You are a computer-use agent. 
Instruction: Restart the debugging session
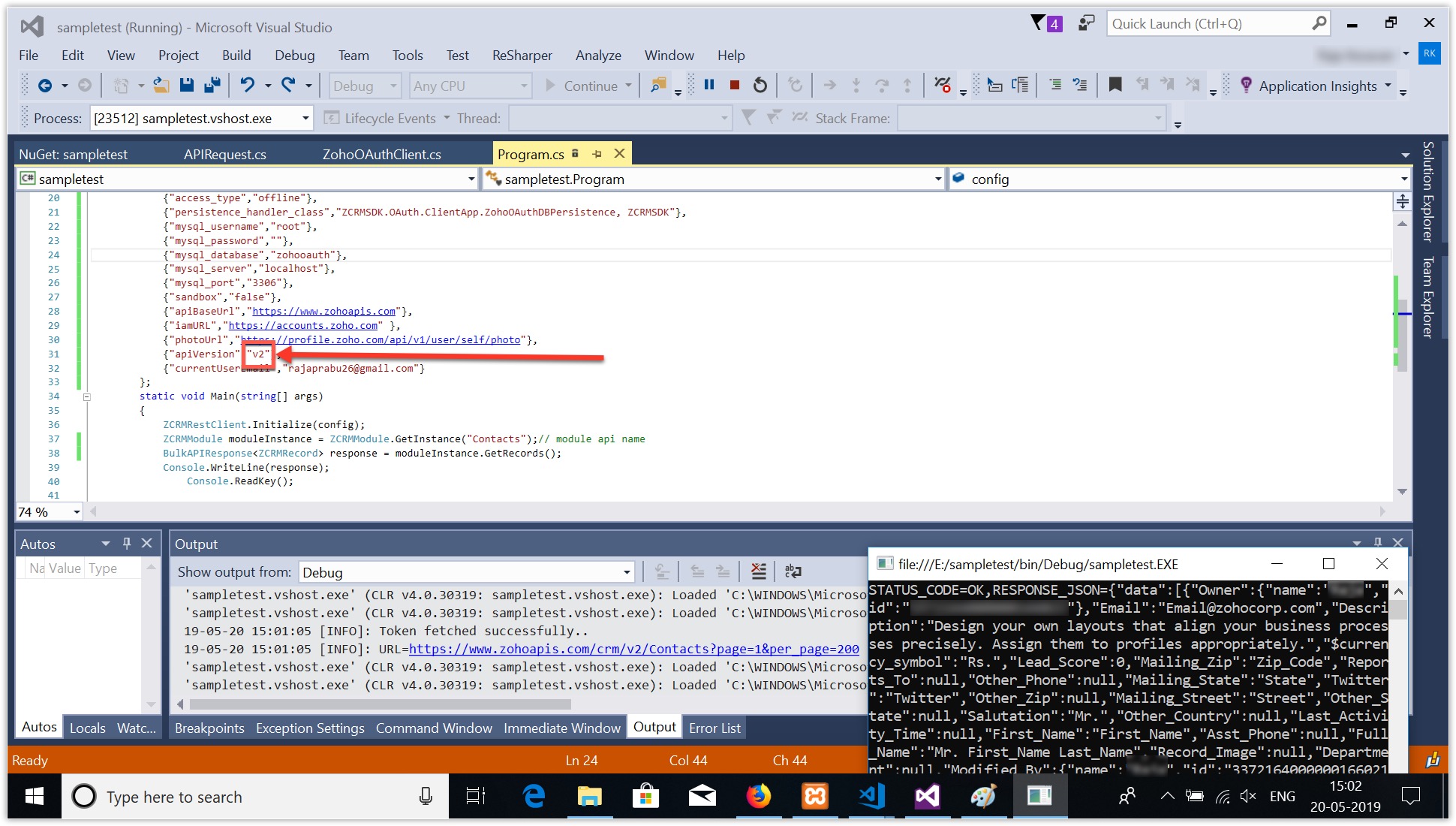click(760, 86)
